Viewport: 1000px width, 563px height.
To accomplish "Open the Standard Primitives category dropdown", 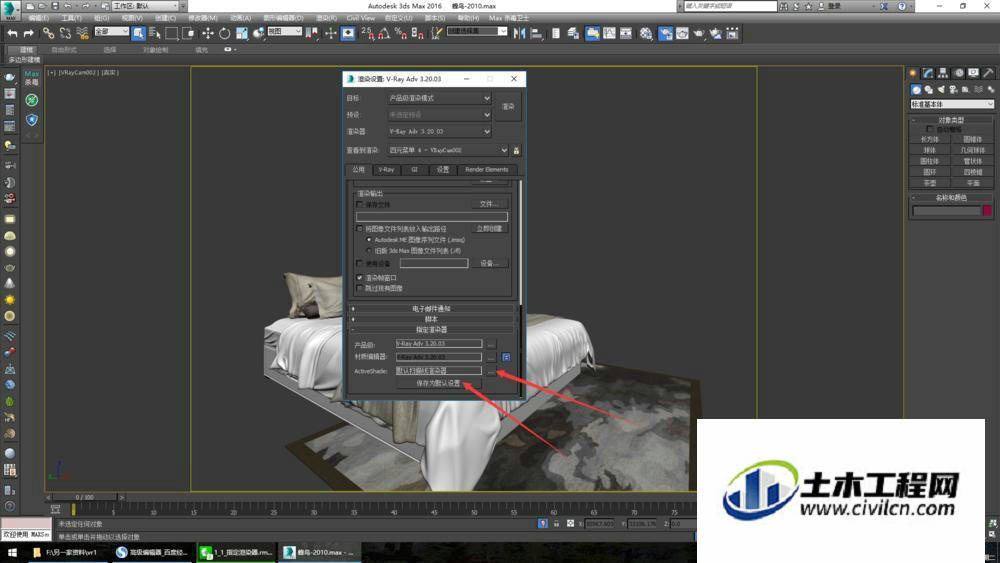I will click(x=952, y=104).
